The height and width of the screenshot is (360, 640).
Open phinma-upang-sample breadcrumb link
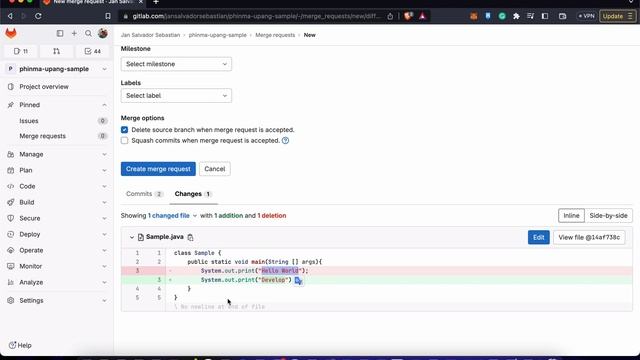click(218, 35)
